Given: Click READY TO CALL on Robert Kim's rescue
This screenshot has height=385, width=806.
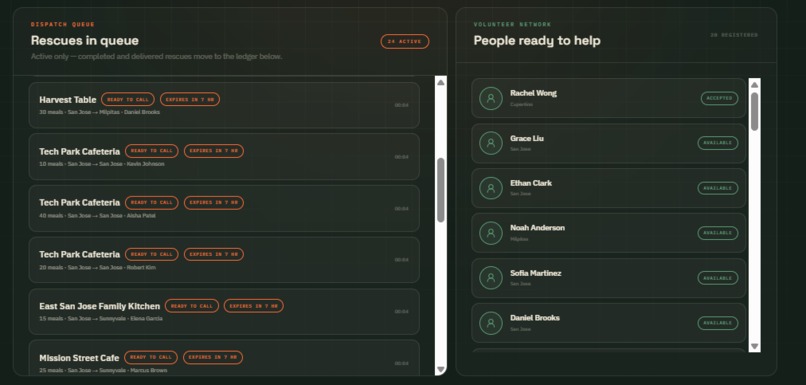Looking at the screenshot, I should (152, 254).
